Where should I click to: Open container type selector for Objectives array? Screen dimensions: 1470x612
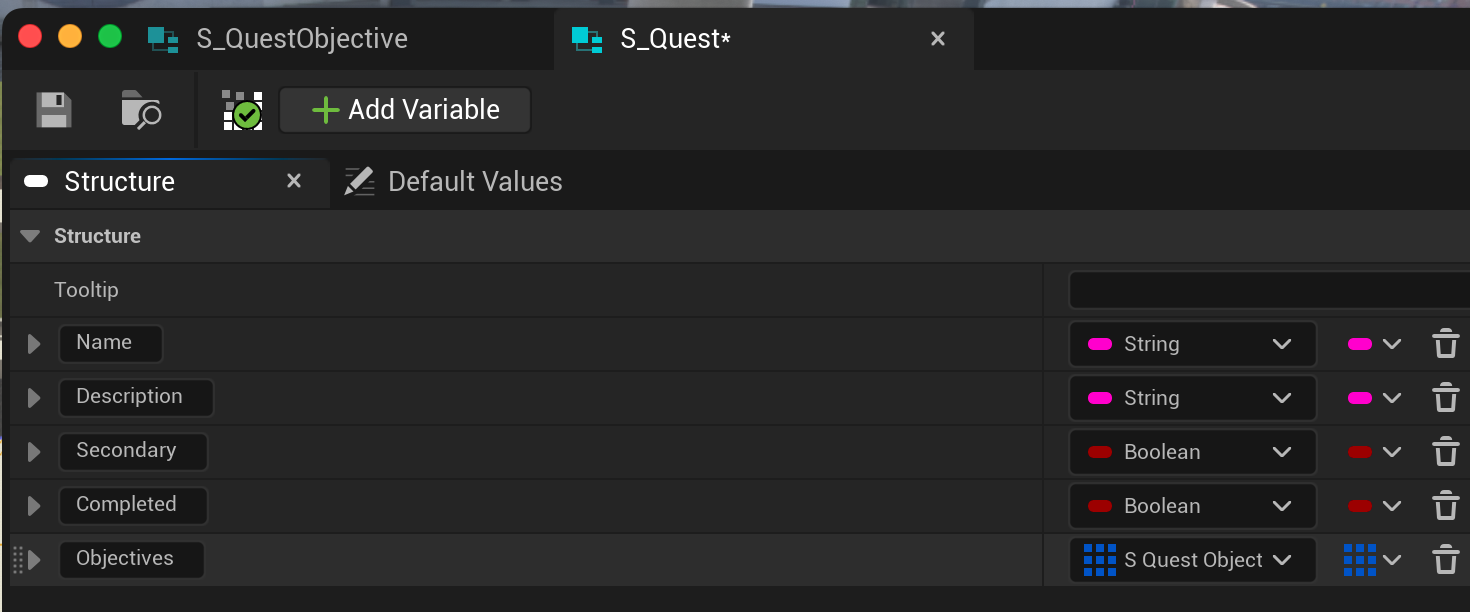coord(1372,560)
